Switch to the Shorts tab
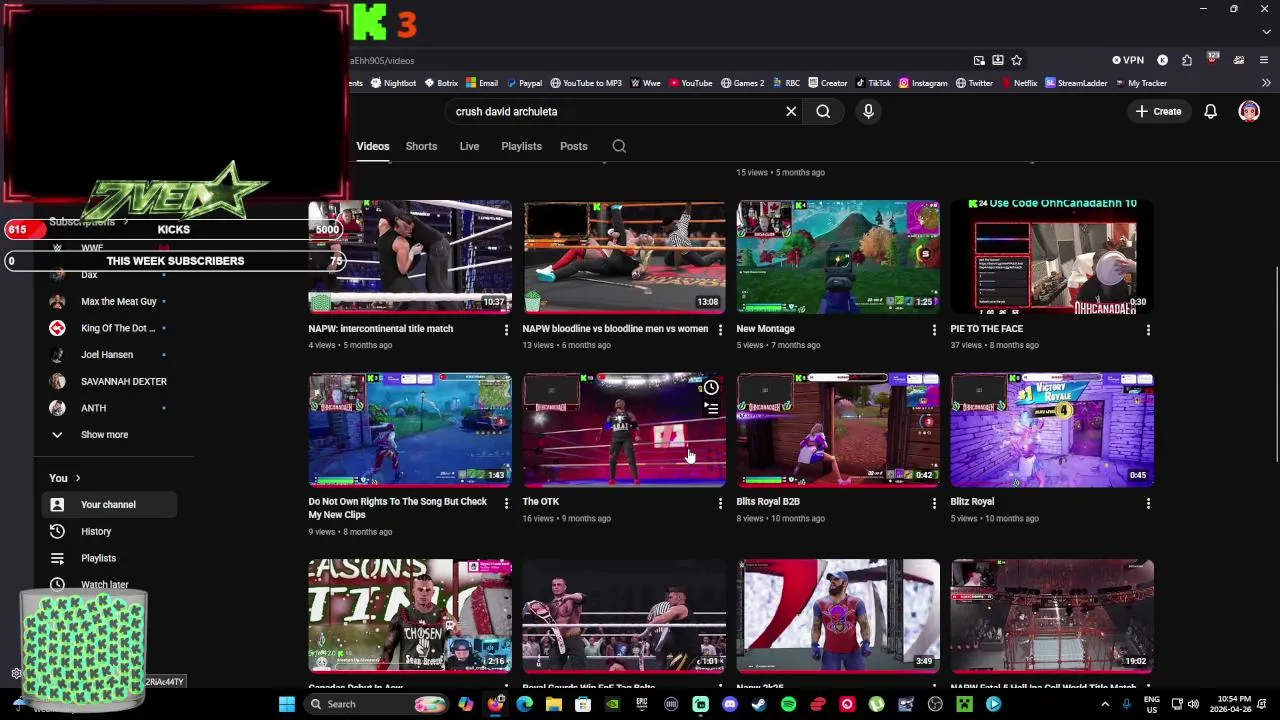 pos(421,146)
